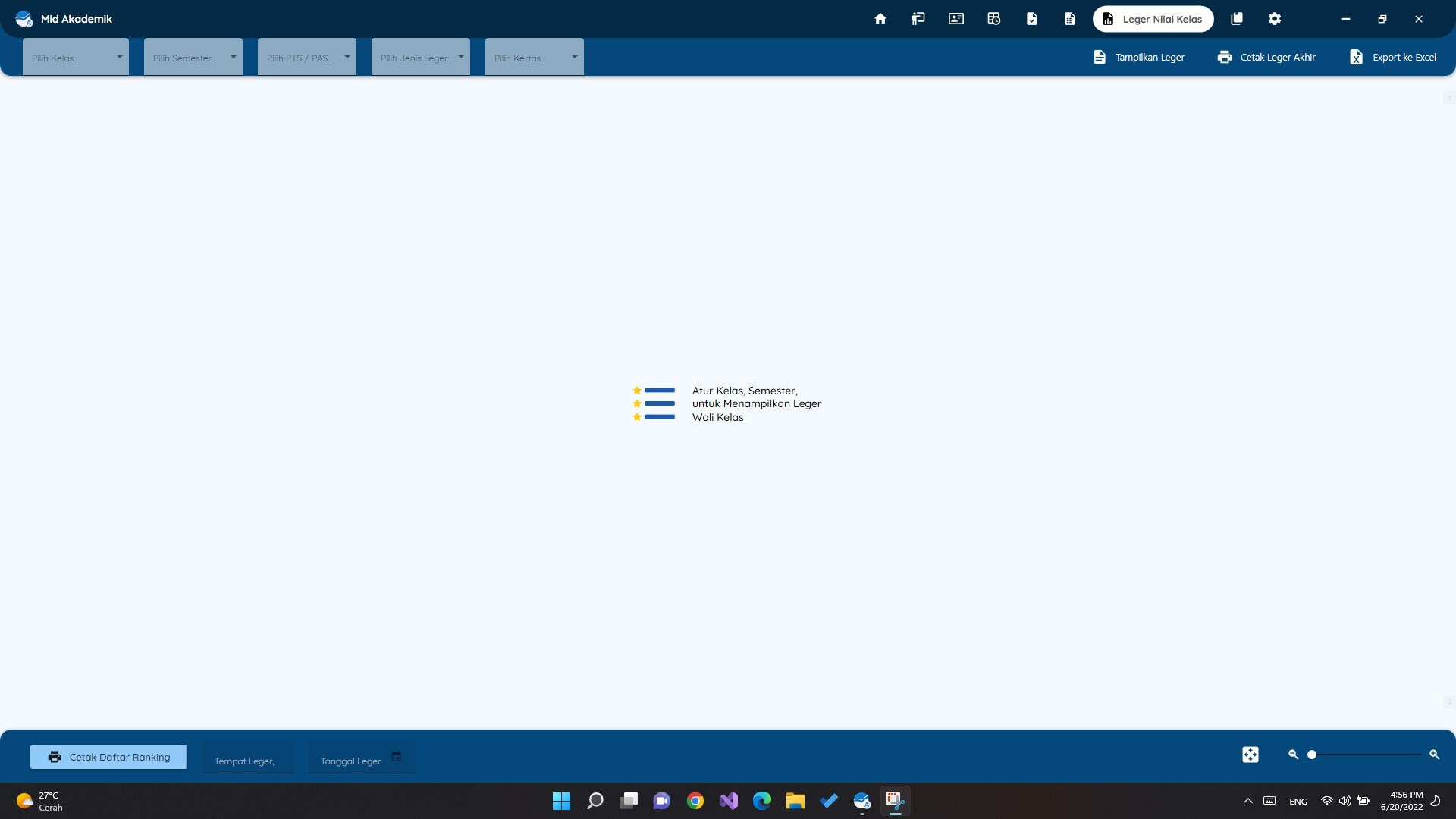Go to the Home icon
This screenshot has width=1456, height=819.
coord(880,19)
